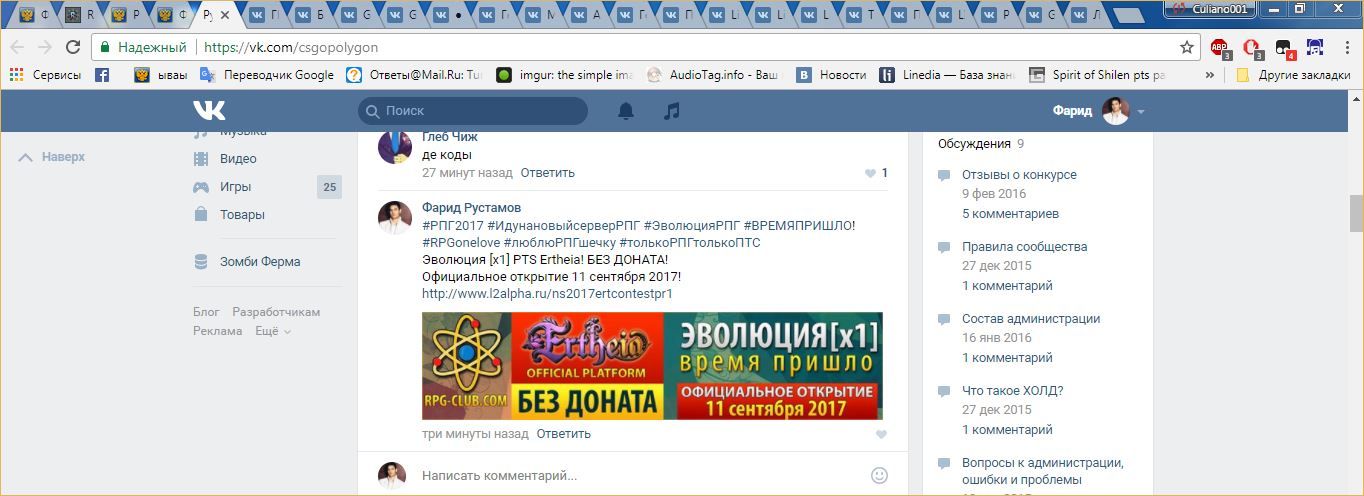Open Обсуждения section heading

(x=974, y=144)
